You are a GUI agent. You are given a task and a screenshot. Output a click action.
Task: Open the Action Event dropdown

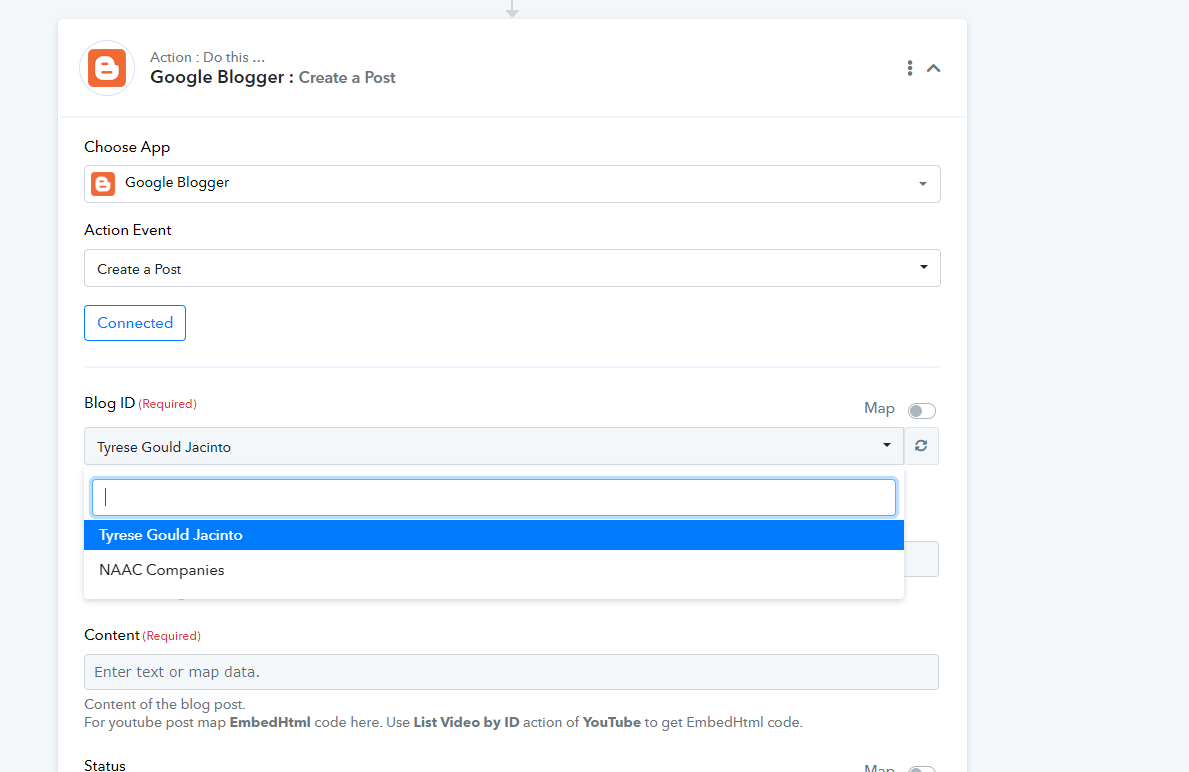[512, 268]
